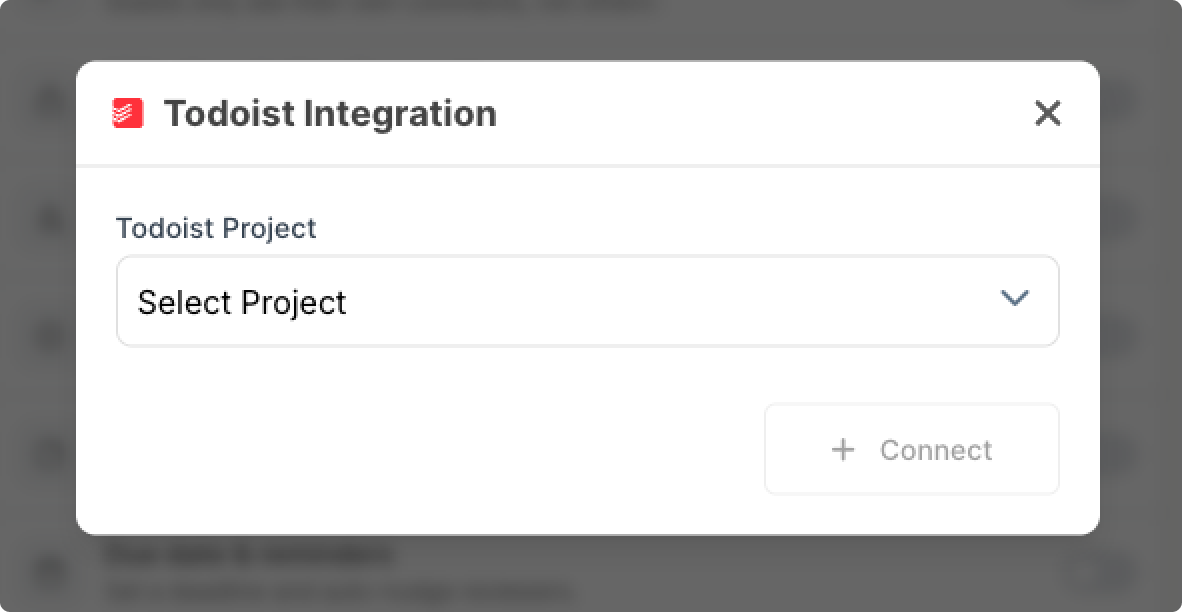
Task: Click the Connect button
Action: (x=911, y=449)
